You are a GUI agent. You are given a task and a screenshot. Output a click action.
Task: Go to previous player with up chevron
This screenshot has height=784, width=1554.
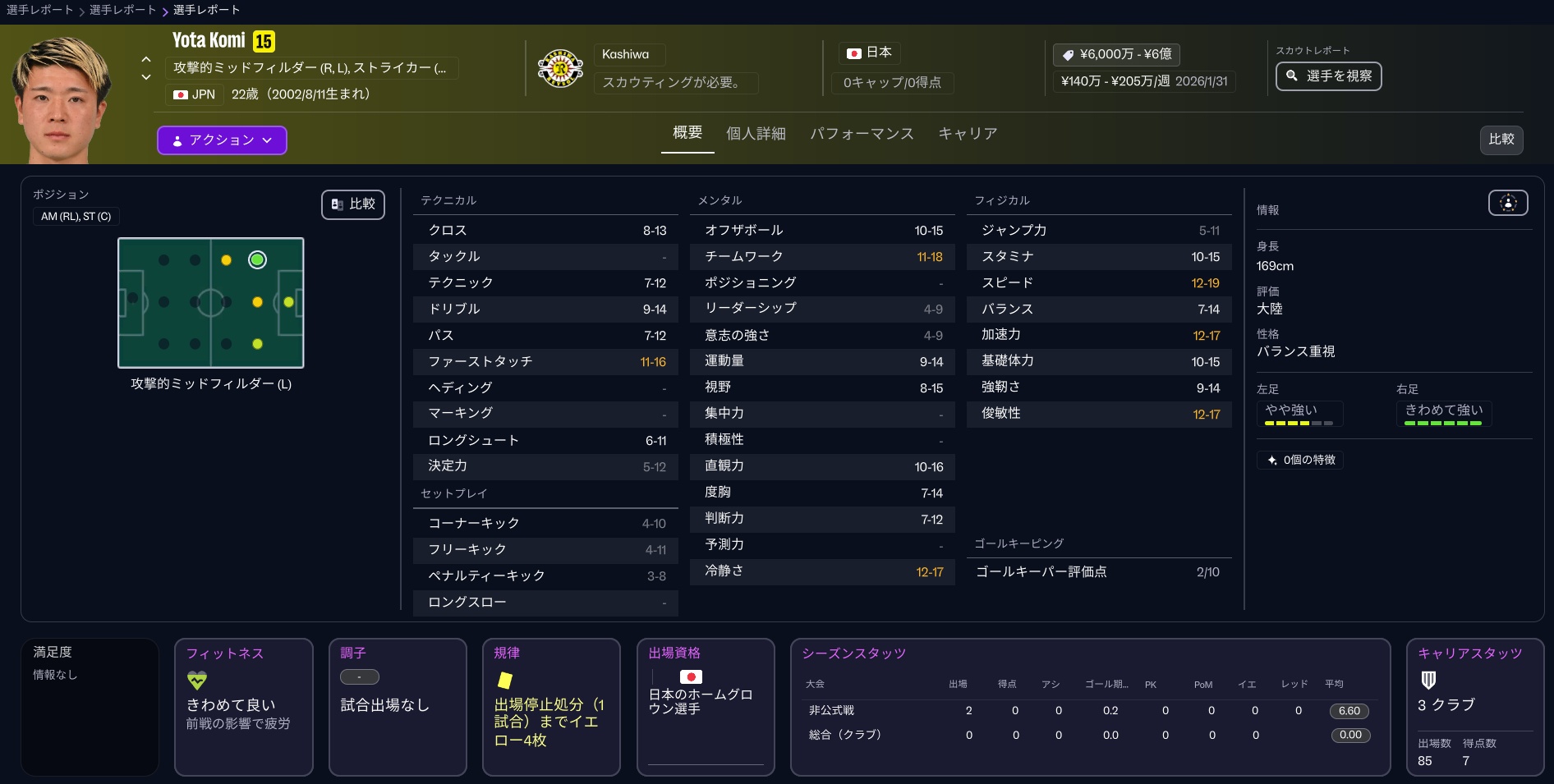[146, 59]
